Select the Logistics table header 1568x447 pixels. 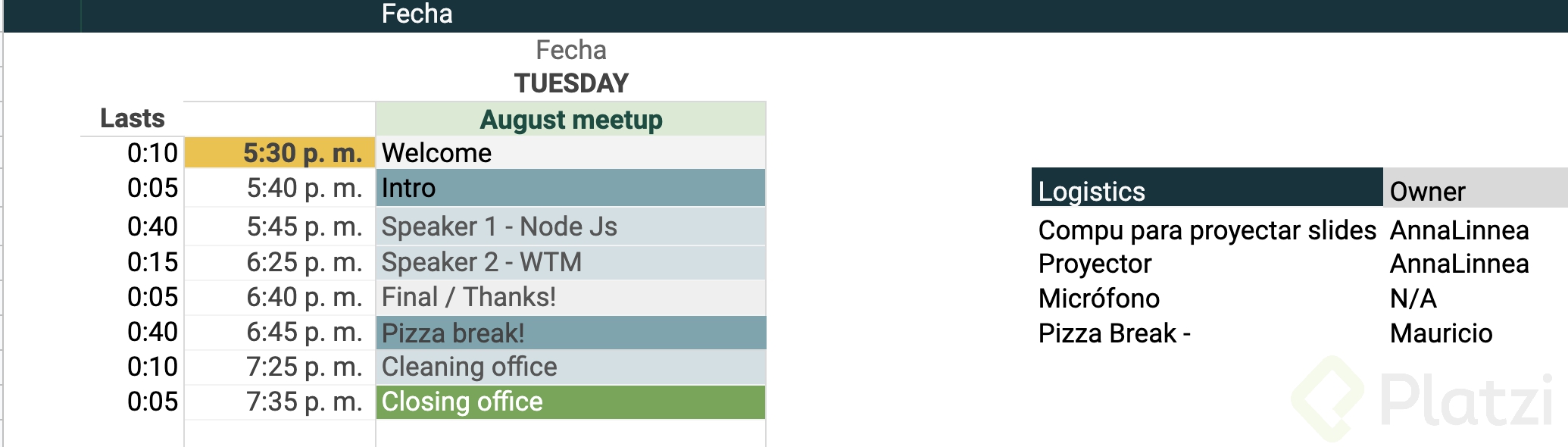click(1206, 191)
